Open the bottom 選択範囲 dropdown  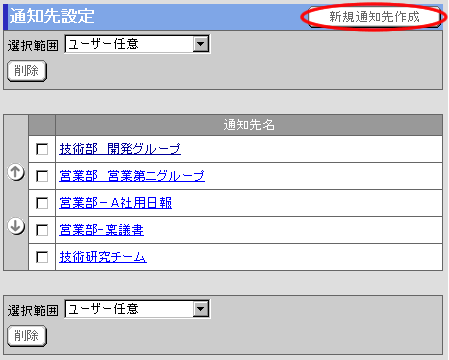tap(137, 309)
